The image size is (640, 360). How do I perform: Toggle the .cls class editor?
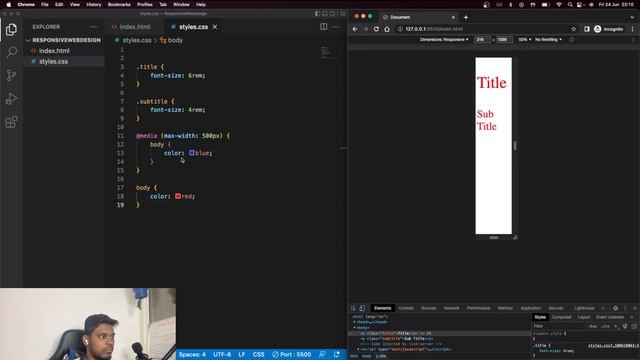pos(605,326)
